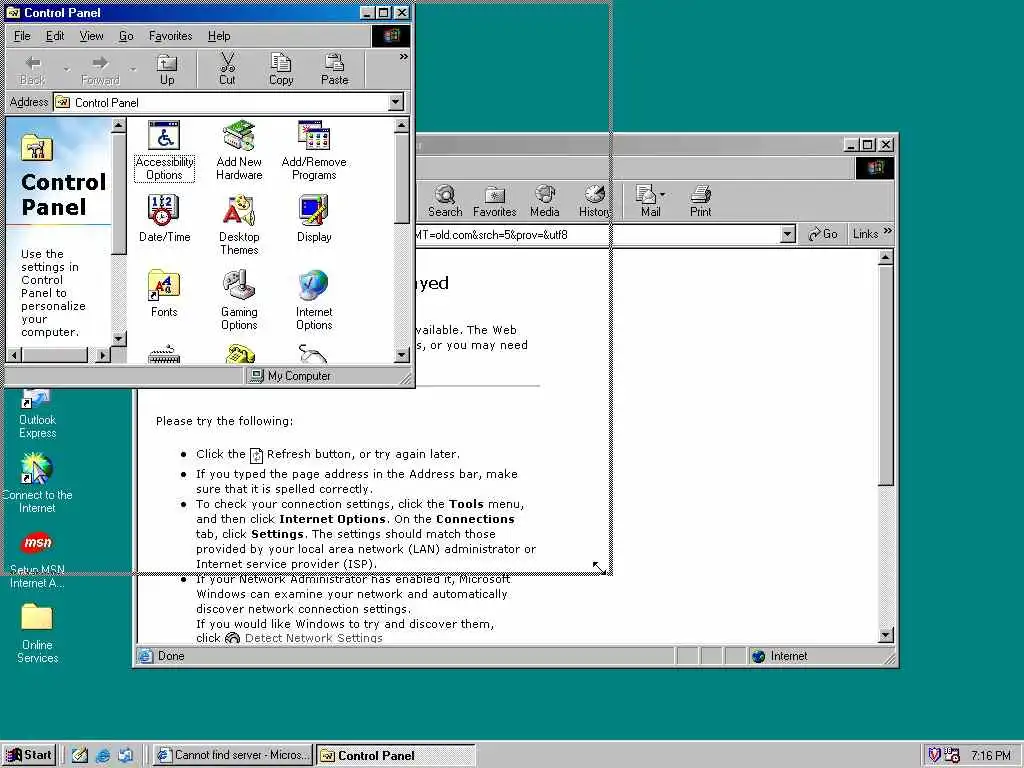Viewport: 1024px width, 768px height.
Task: Click the Paste toolbar button
Action: pyautogui.click(x=334, y=70)
